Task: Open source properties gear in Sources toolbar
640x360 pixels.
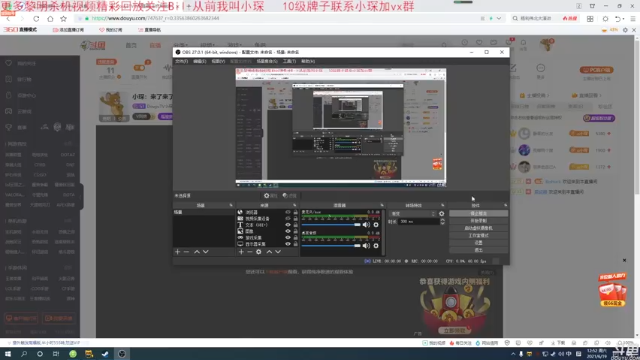Action: pos(259,252)
